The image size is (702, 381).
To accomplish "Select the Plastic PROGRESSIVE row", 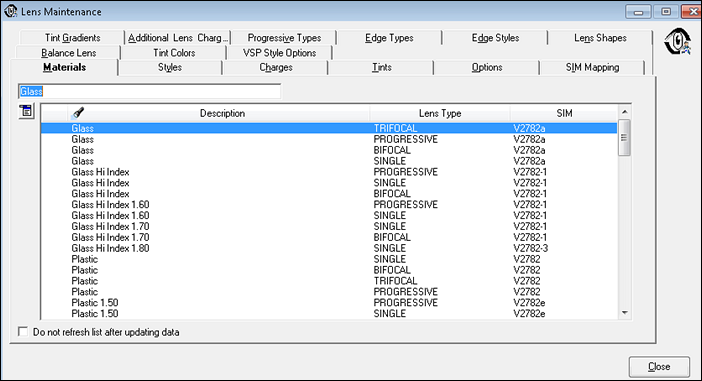I will tap(329, 291).
